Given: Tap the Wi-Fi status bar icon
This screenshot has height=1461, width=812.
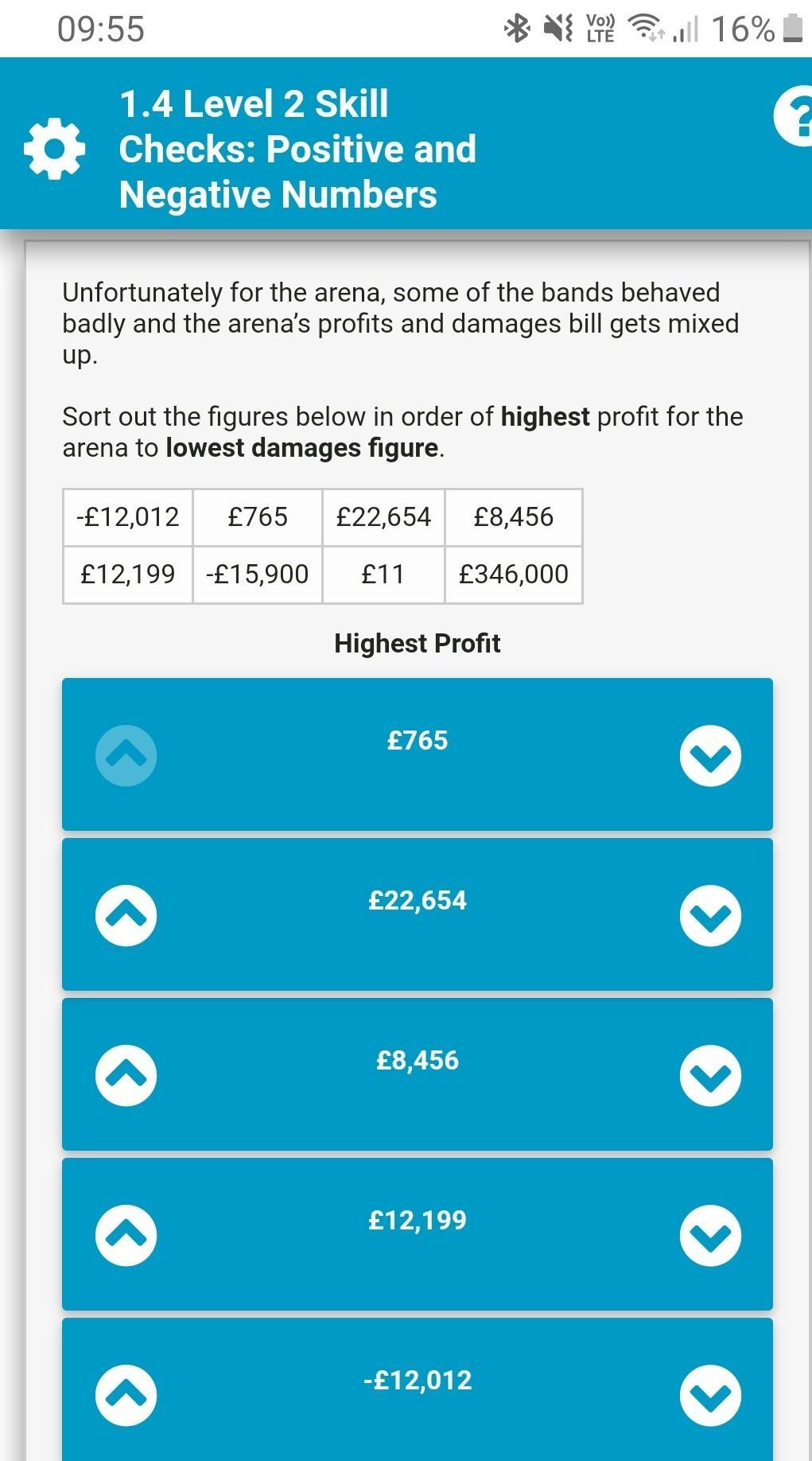Looking at the screenshot, I should [645, 29].
